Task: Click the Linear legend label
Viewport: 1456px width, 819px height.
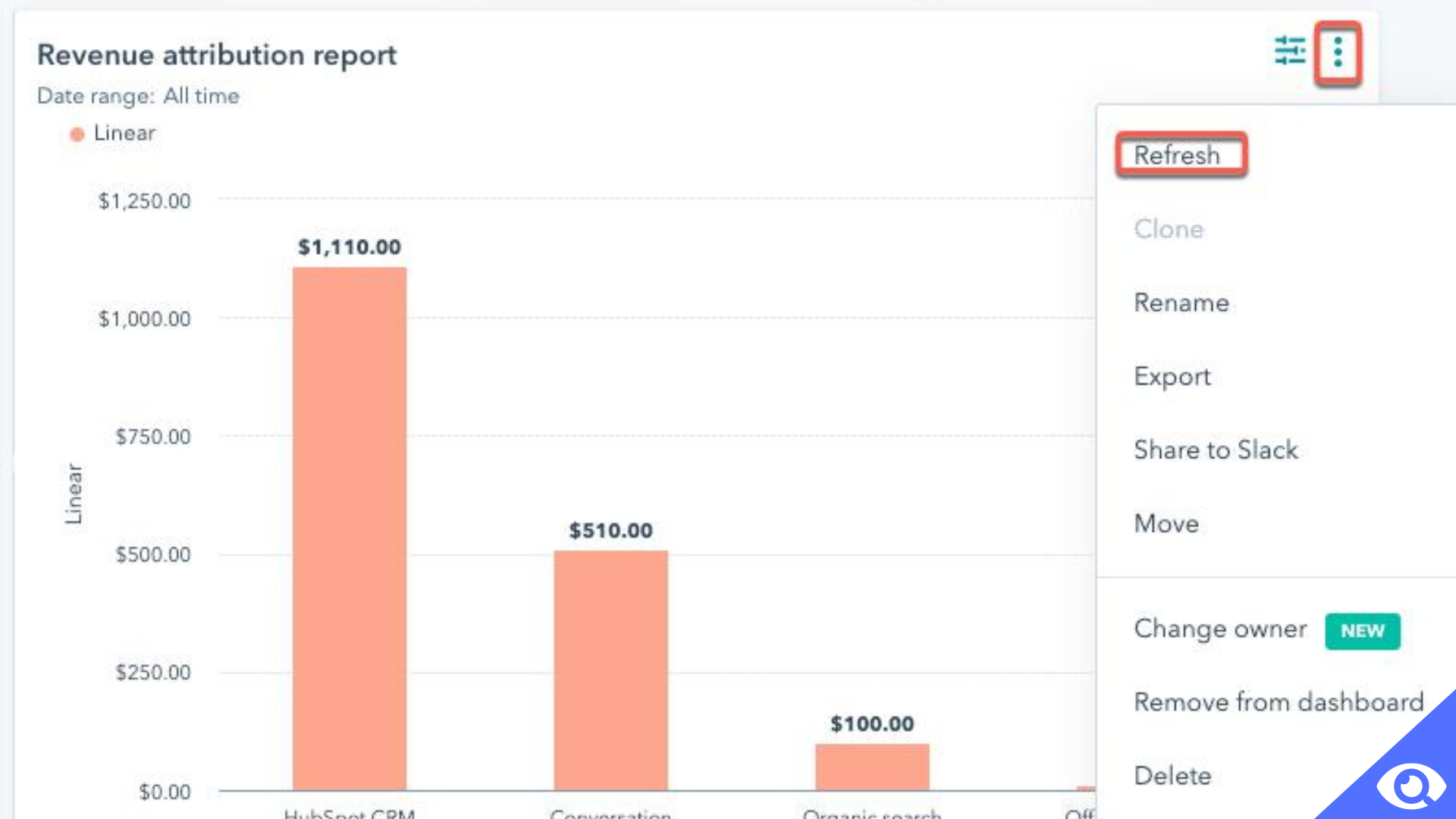Action: pyautogui.click(x=124, y=133)
